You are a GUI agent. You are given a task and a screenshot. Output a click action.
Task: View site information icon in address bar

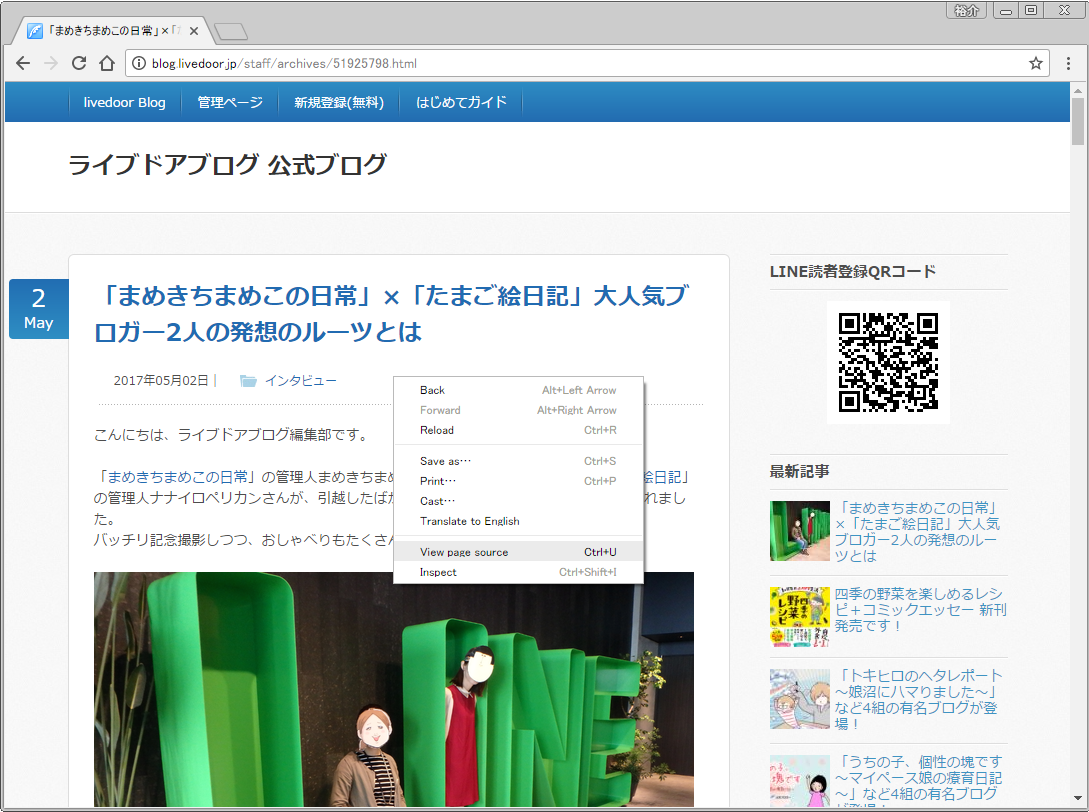pyautogui.click(x=139, y=64)
